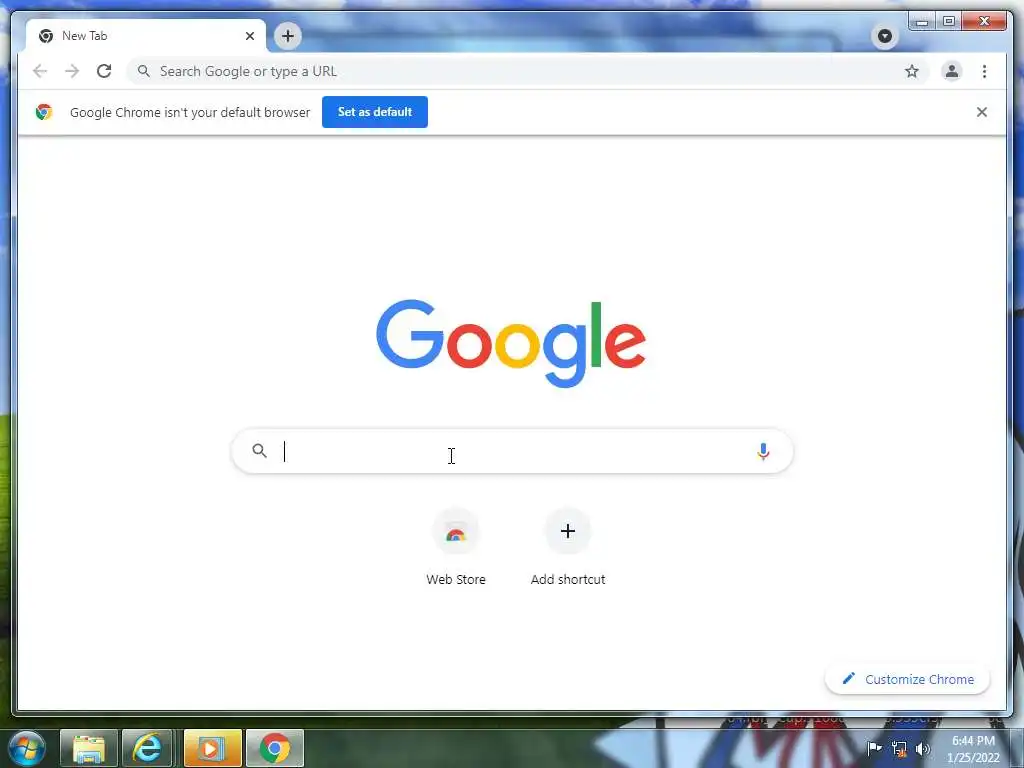The width and height of the screenshot is (1024, 768).
Task: Click the Chrome icon in the taskbar
Action: [275, 748]
